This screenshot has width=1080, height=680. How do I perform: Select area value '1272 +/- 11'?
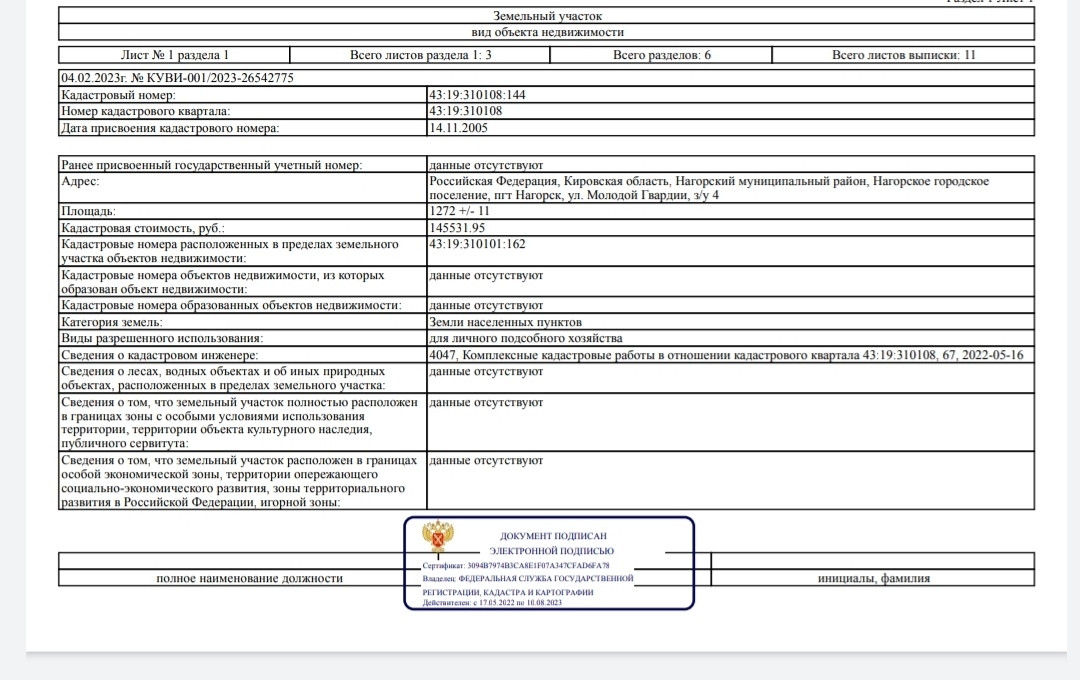pos(459,212)
